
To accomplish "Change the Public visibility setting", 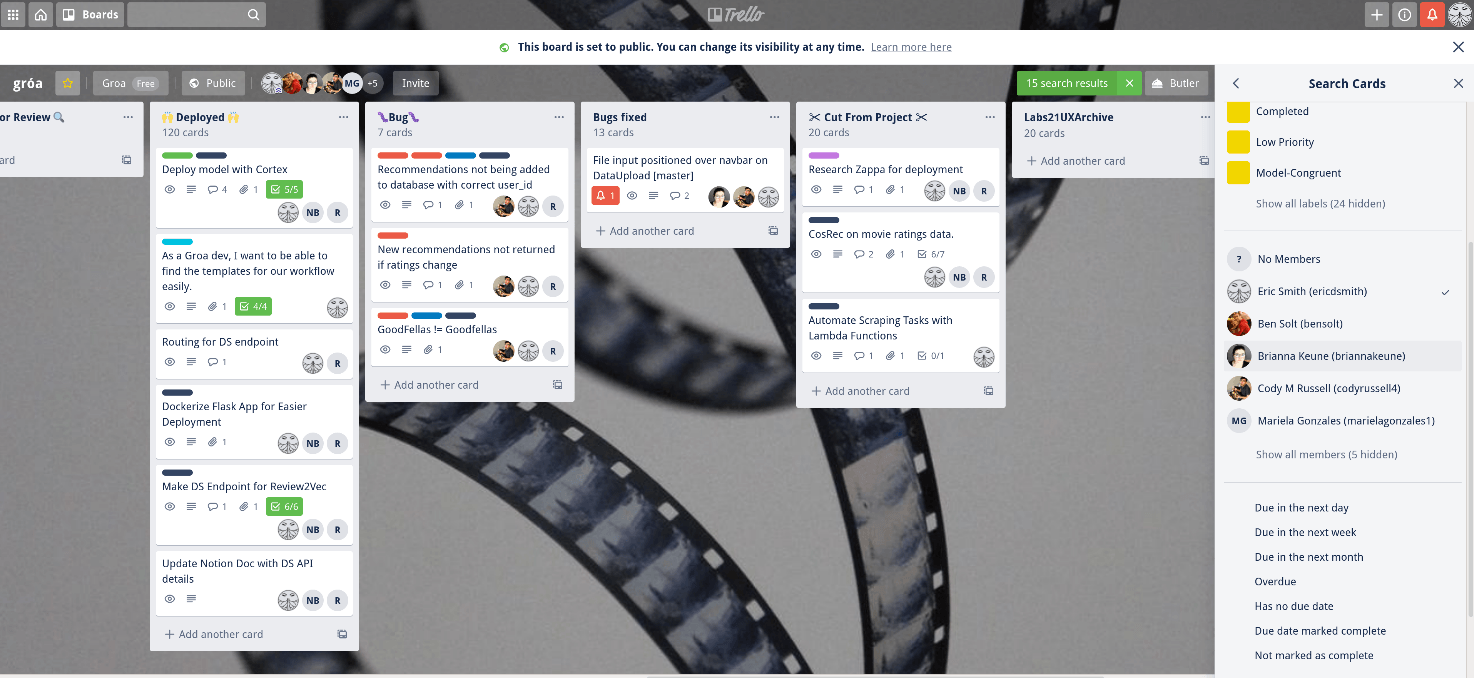I will click(x=212, y=83).
